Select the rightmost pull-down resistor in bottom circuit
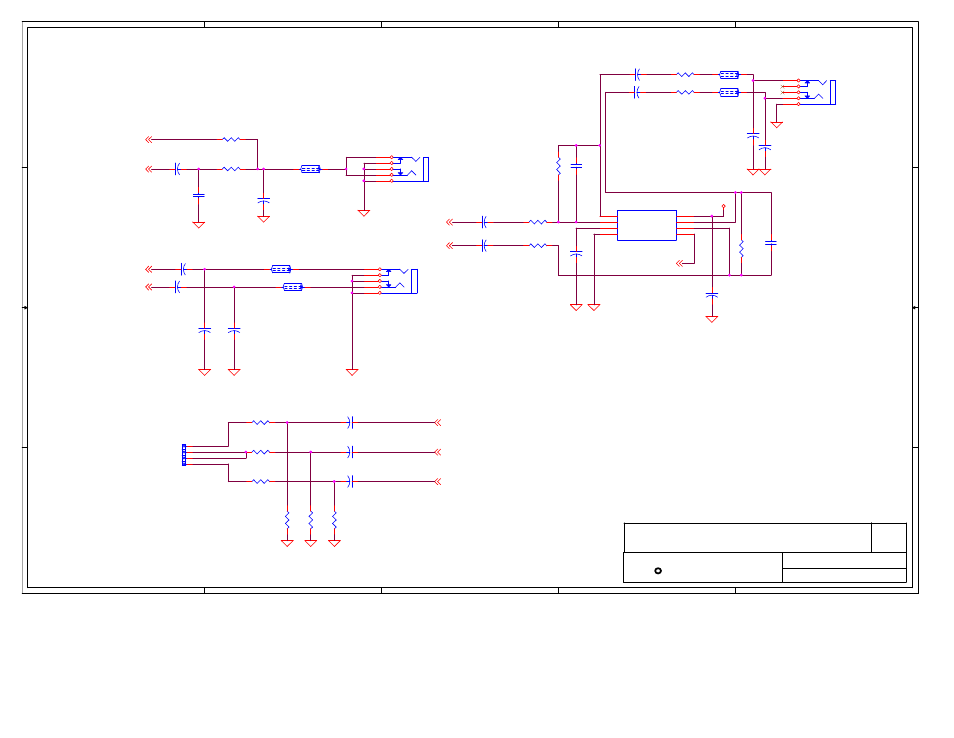This screenshot has height=738, width=954. [334, 520]
